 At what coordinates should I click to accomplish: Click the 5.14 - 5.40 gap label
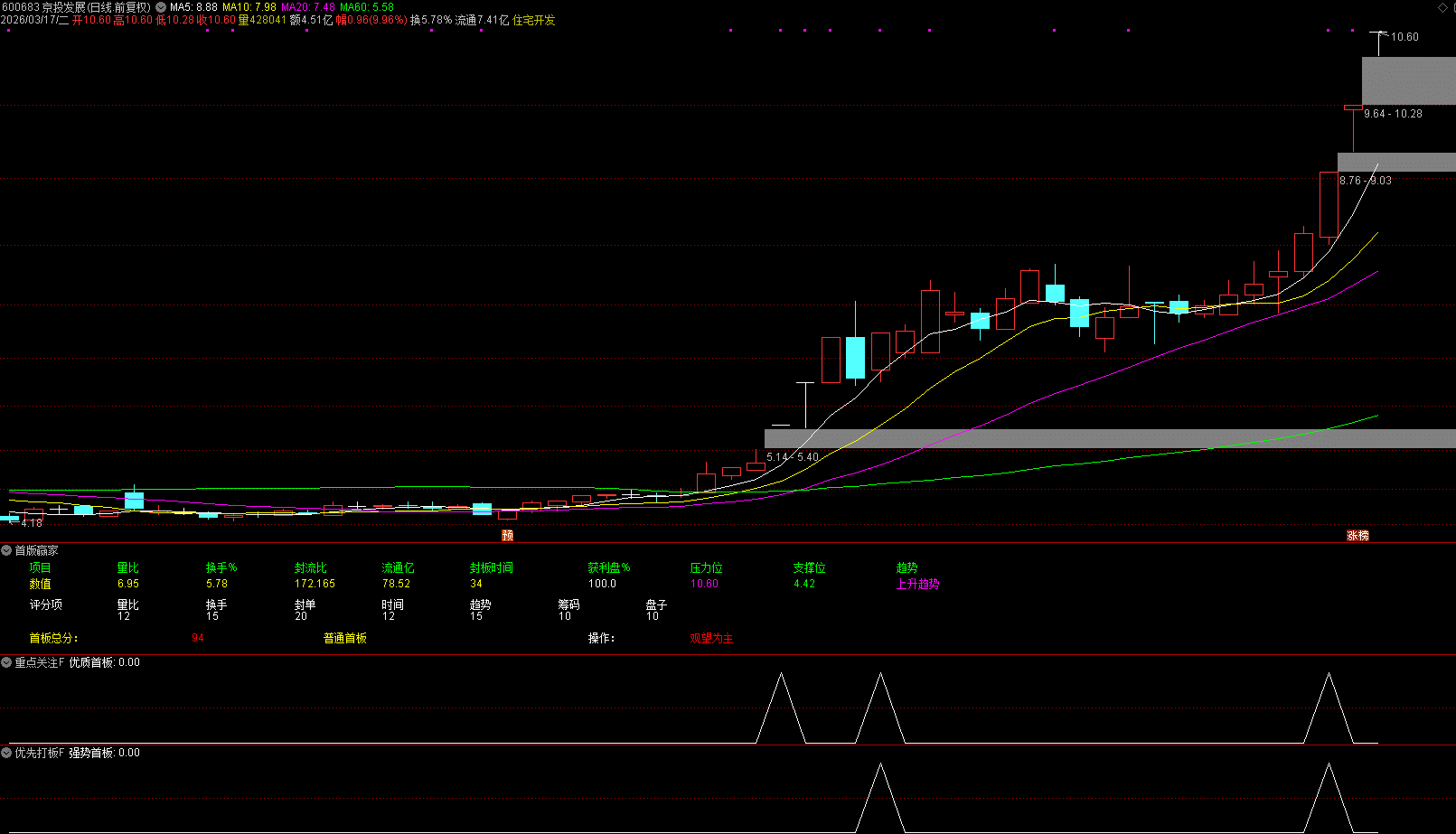click(793, 457)
